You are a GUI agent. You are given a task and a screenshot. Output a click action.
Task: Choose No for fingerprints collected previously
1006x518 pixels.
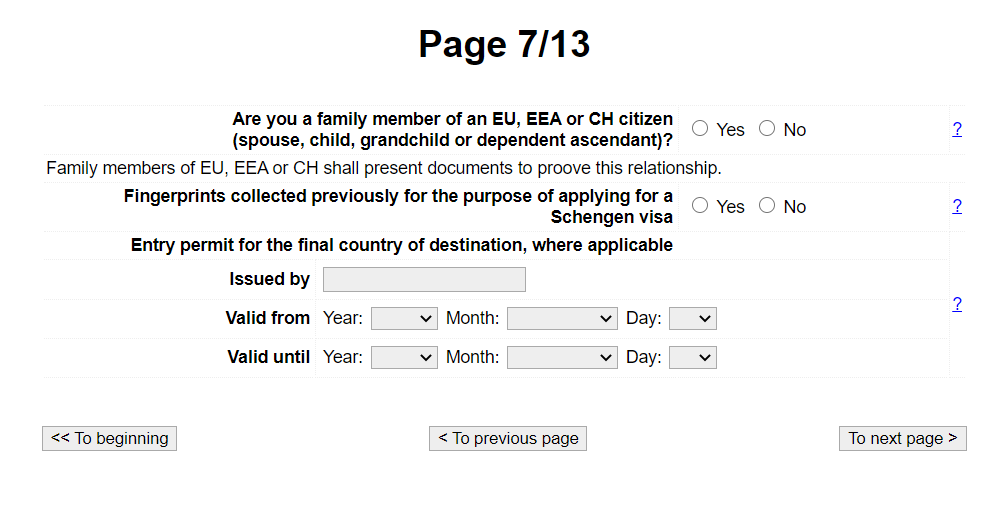pos(767,205)
